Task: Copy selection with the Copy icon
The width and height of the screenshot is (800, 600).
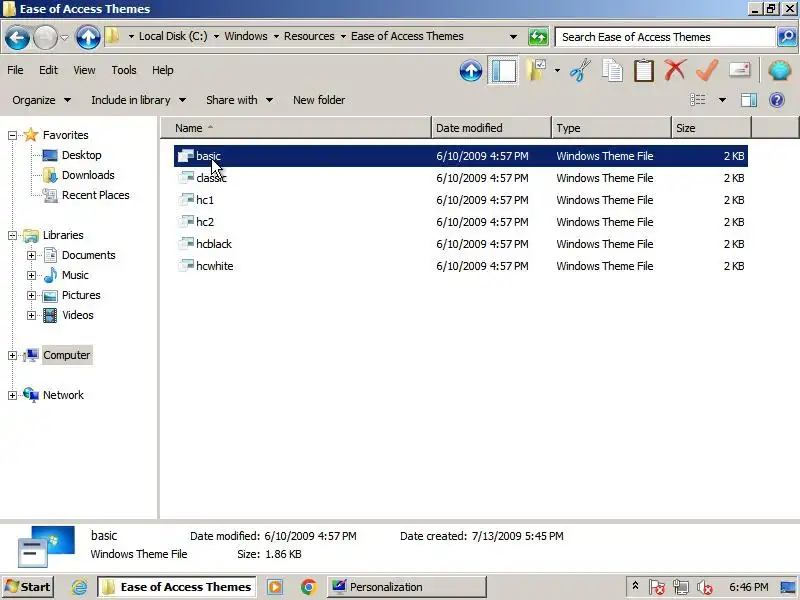Action: 612,70
